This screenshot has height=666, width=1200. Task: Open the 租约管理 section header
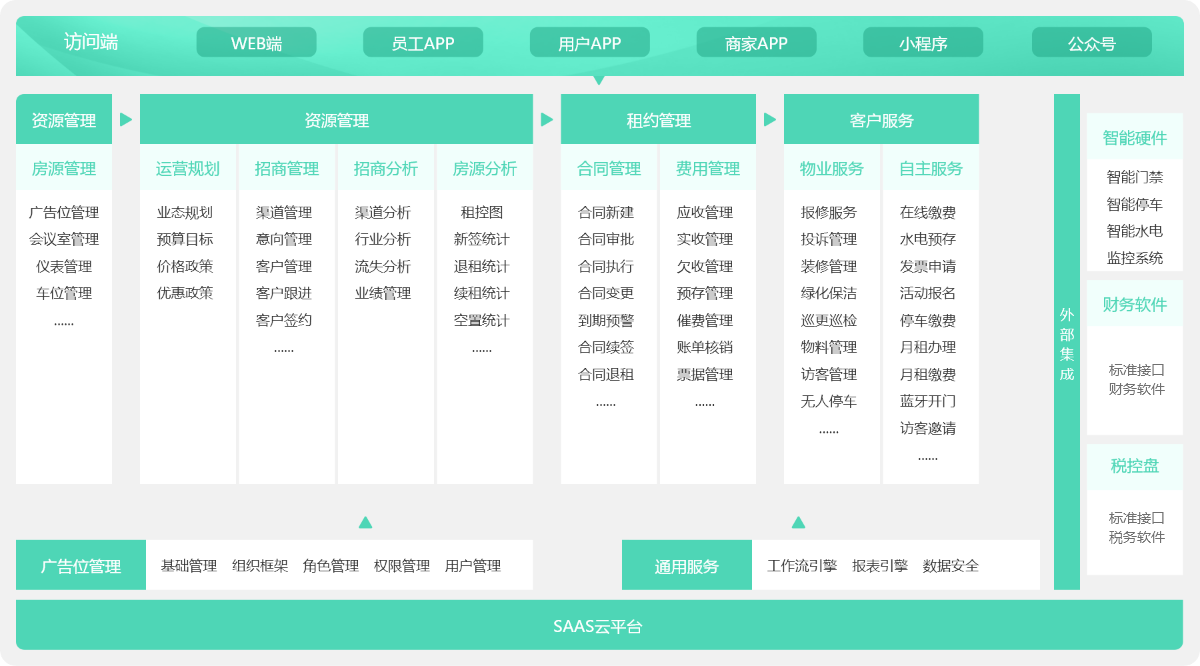658,120
